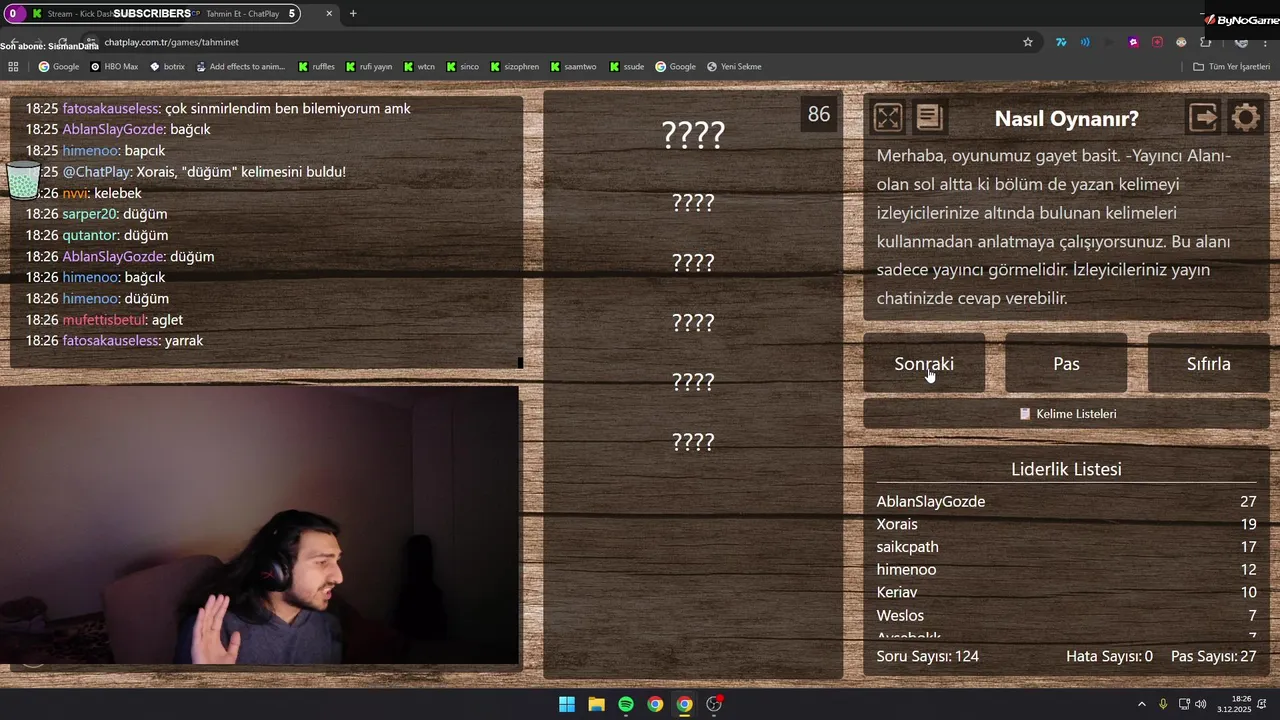Click Hata Sayısı: 0 counter

pos(1109,656)
